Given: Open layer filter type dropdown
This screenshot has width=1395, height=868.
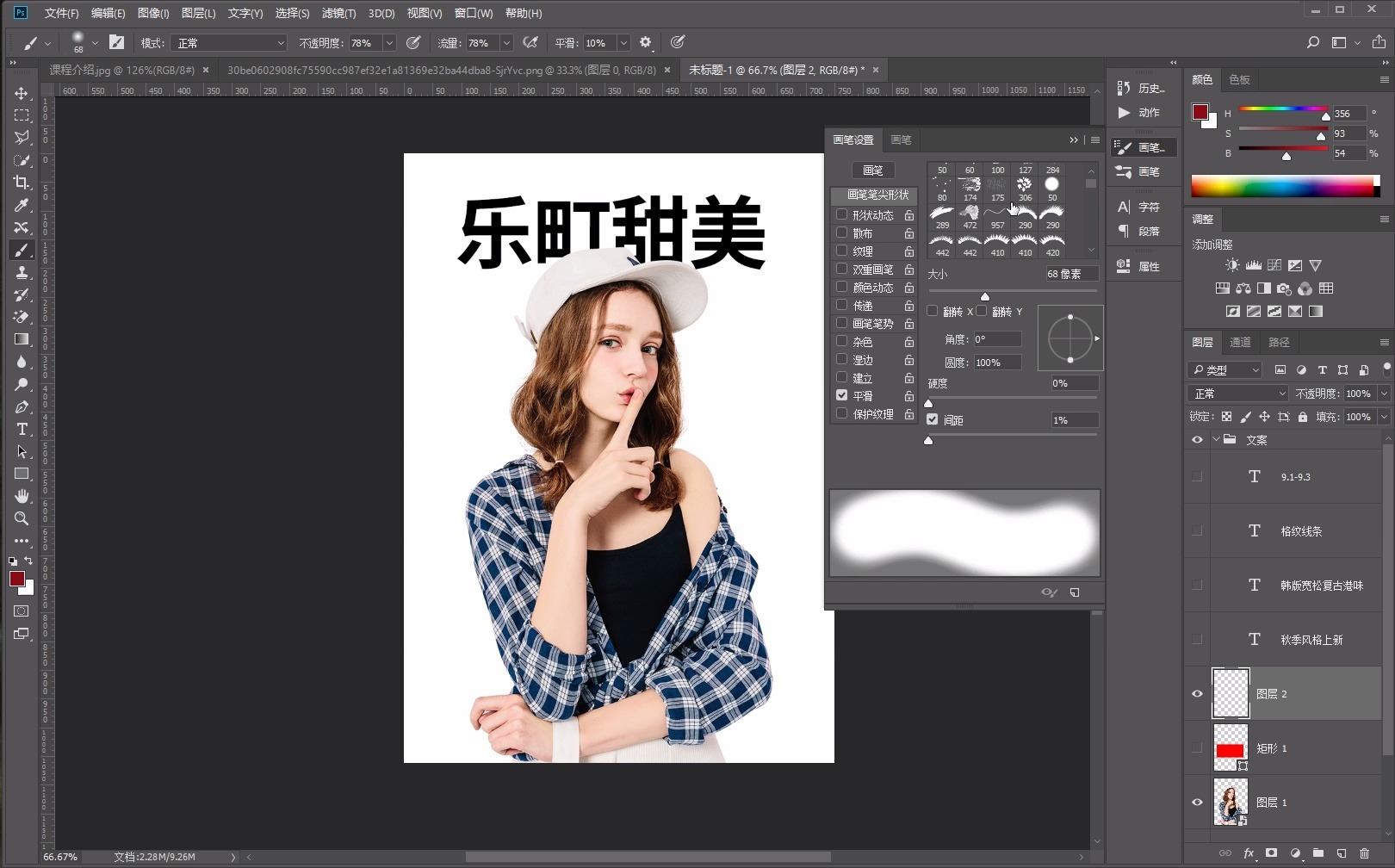Looking at the screenshot, I should pyautogui.click(x=1224, y=370).
